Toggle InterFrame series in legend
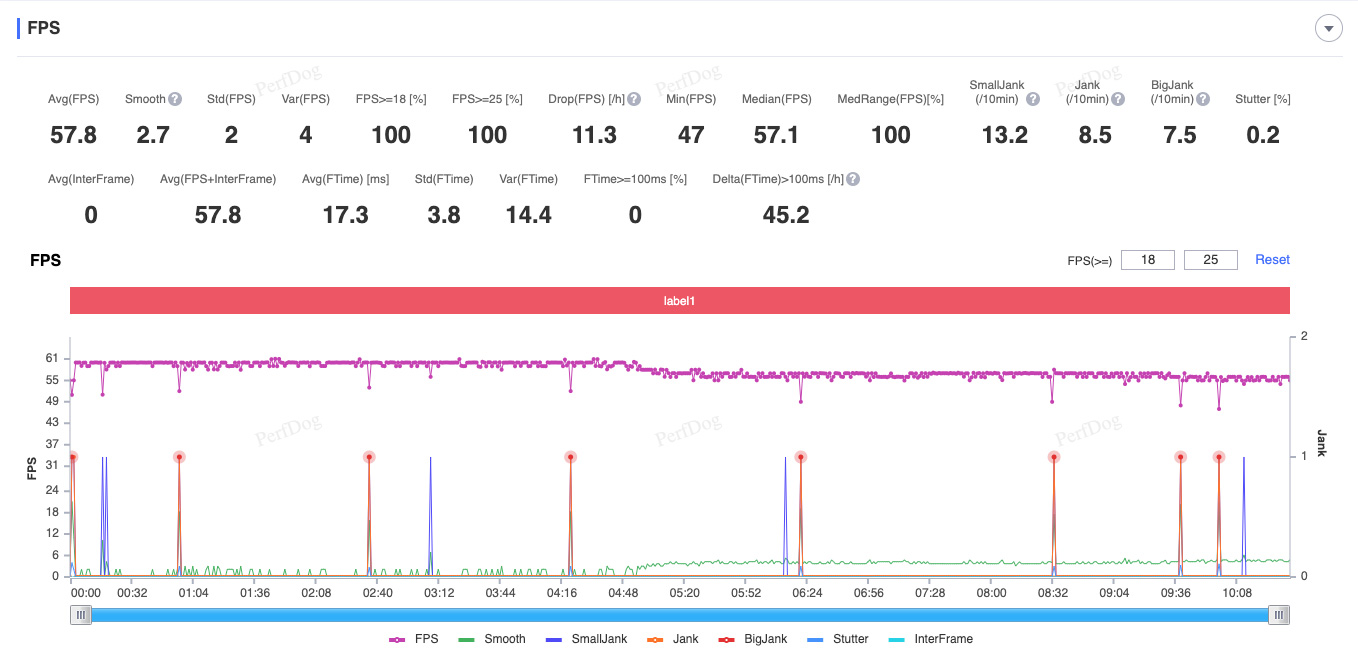The image size is (1358, 653). (x=930, y=639)
